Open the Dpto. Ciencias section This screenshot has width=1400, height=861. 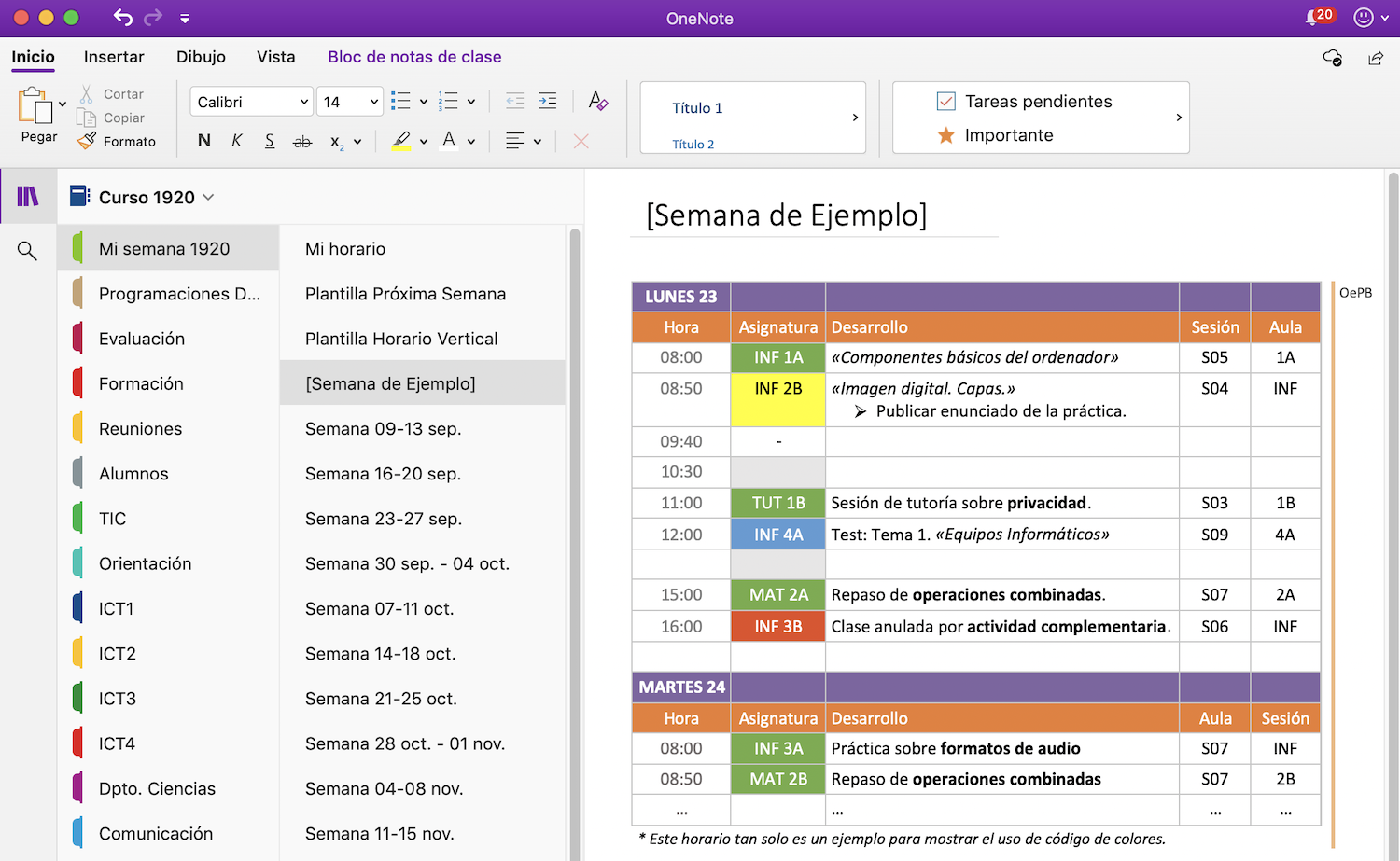[168, 788]
